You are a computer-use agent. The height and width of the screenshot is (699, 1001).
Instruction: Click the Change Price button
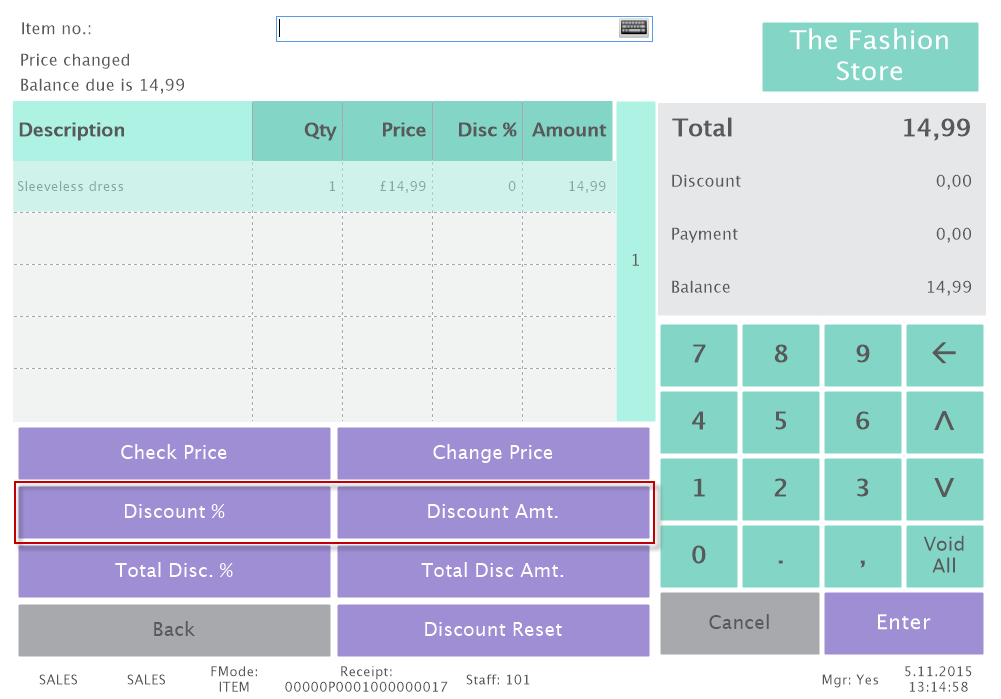493,453
